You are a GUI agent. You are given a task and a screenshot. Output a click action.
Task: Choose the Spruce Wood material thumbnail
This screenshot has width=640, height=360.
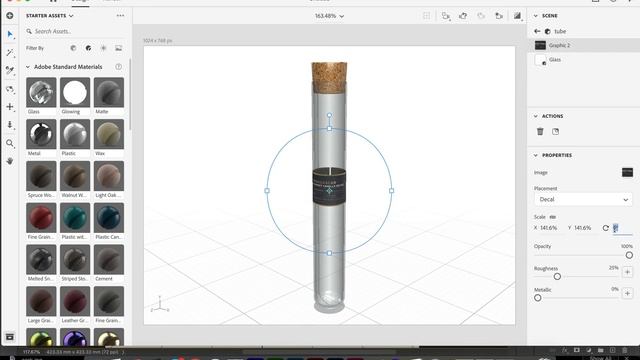point(41,176)
